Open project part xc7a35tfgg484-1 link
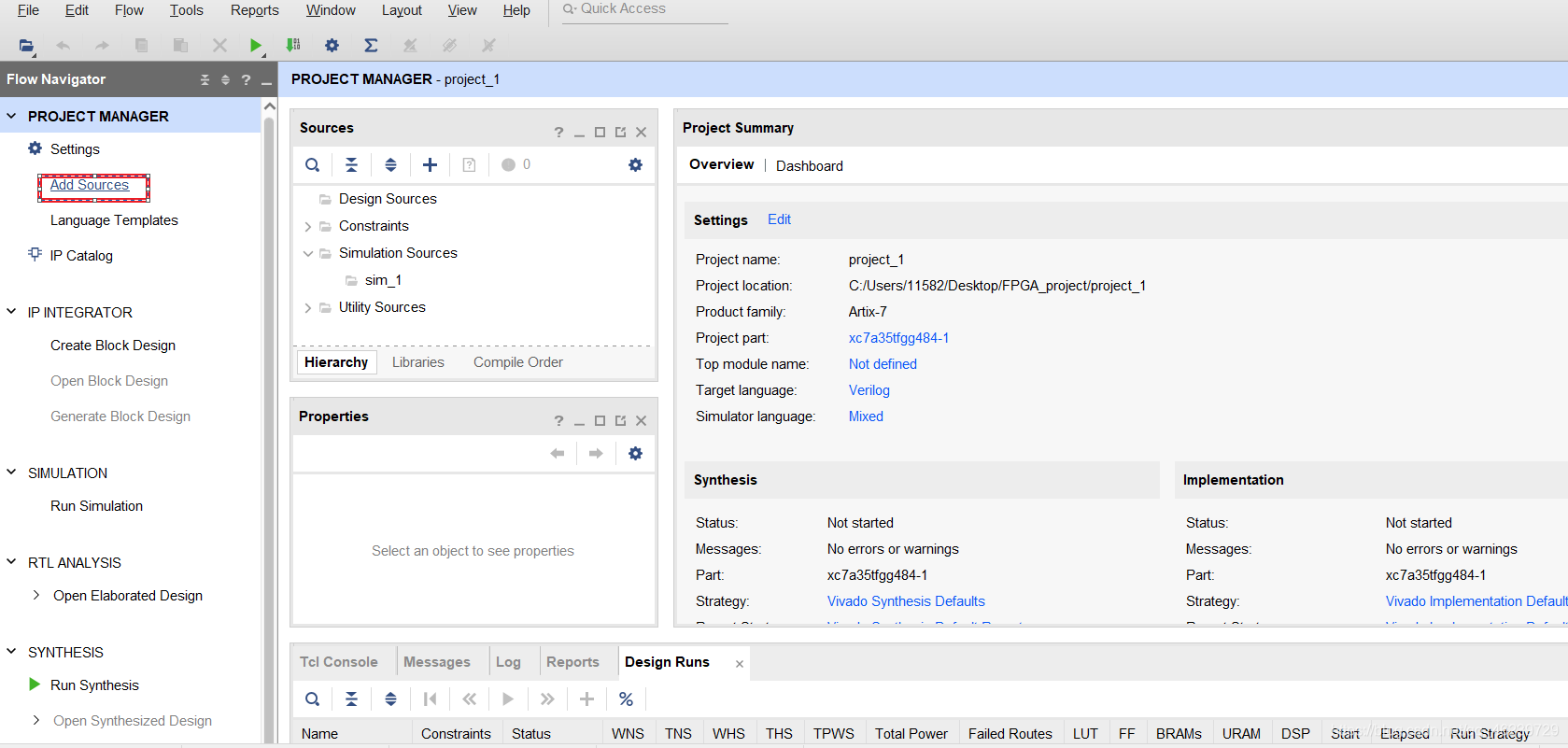The image size is (1568, 748). (x=898, y=338)
